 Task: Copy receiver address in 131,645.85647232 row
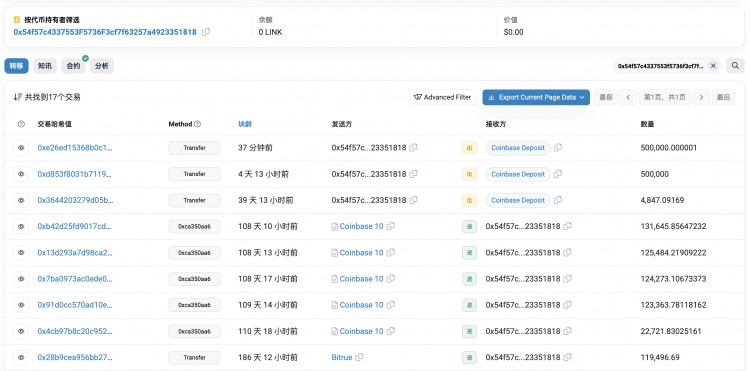click(567, 226)
